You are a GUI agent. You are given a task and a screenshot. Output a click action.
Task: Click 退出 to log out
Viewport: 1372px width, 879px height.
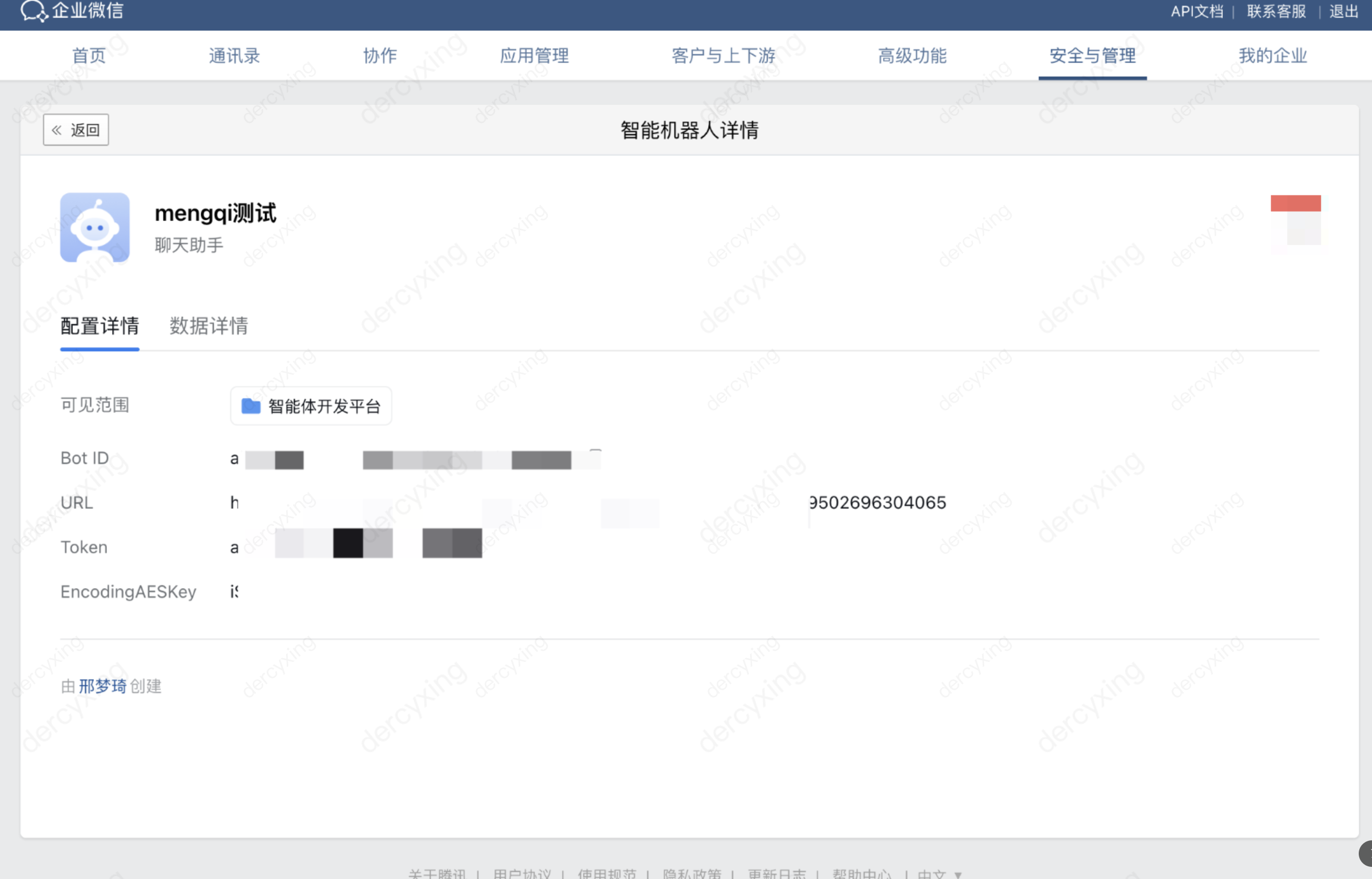click(1343, 12)
